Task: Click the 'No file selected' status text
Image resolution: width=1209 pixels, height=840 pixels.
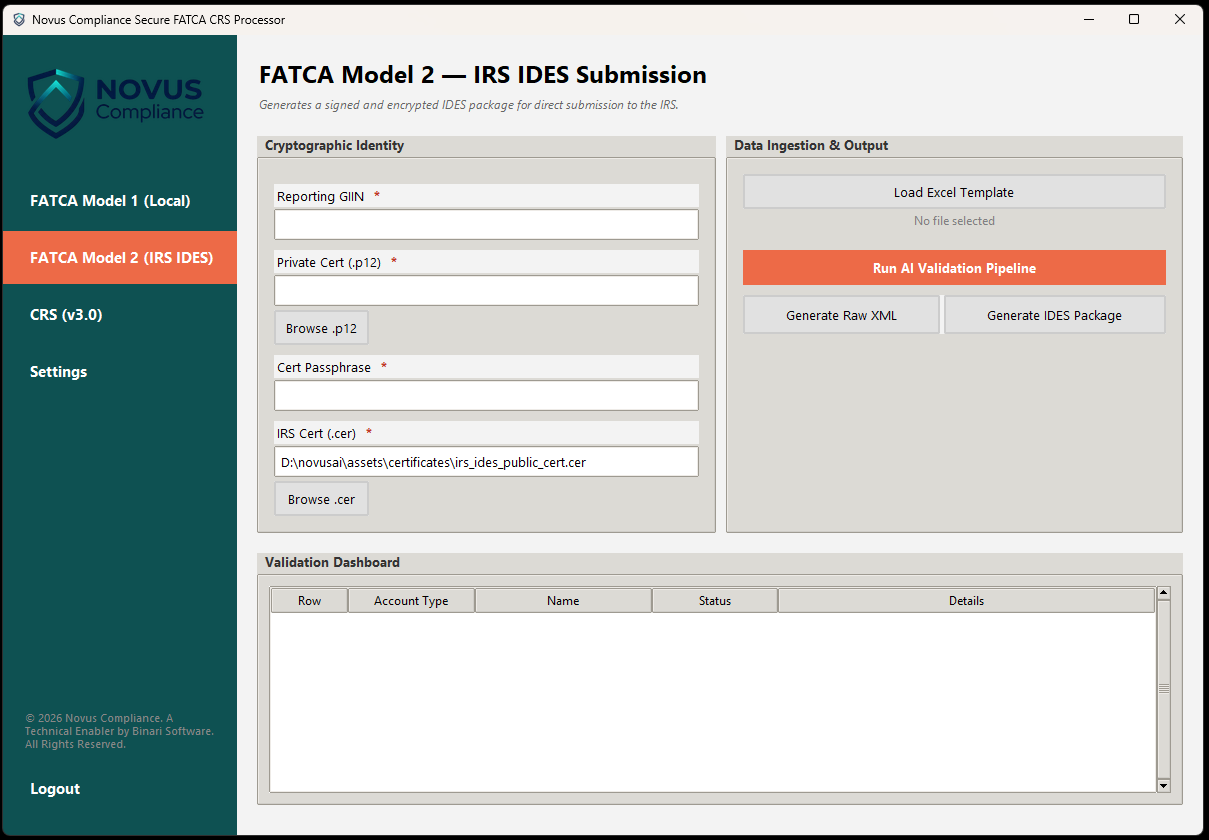Action: click(954, 221)
